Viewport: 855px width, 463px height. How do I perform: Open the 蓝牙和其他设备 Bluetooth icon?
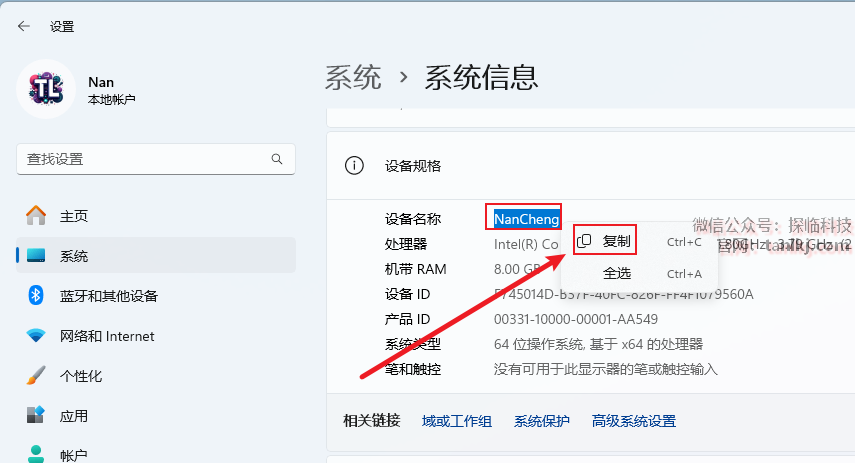point(36,296)
